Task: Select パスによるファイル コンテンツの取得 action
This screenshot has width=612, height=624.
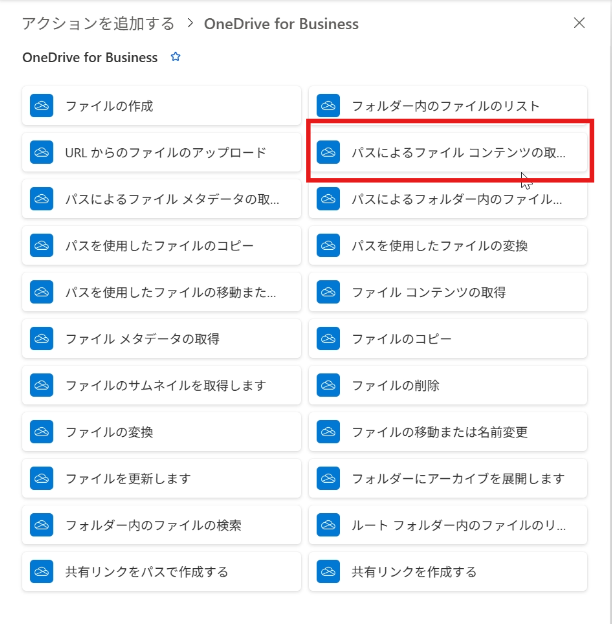Action: (457, 153)
